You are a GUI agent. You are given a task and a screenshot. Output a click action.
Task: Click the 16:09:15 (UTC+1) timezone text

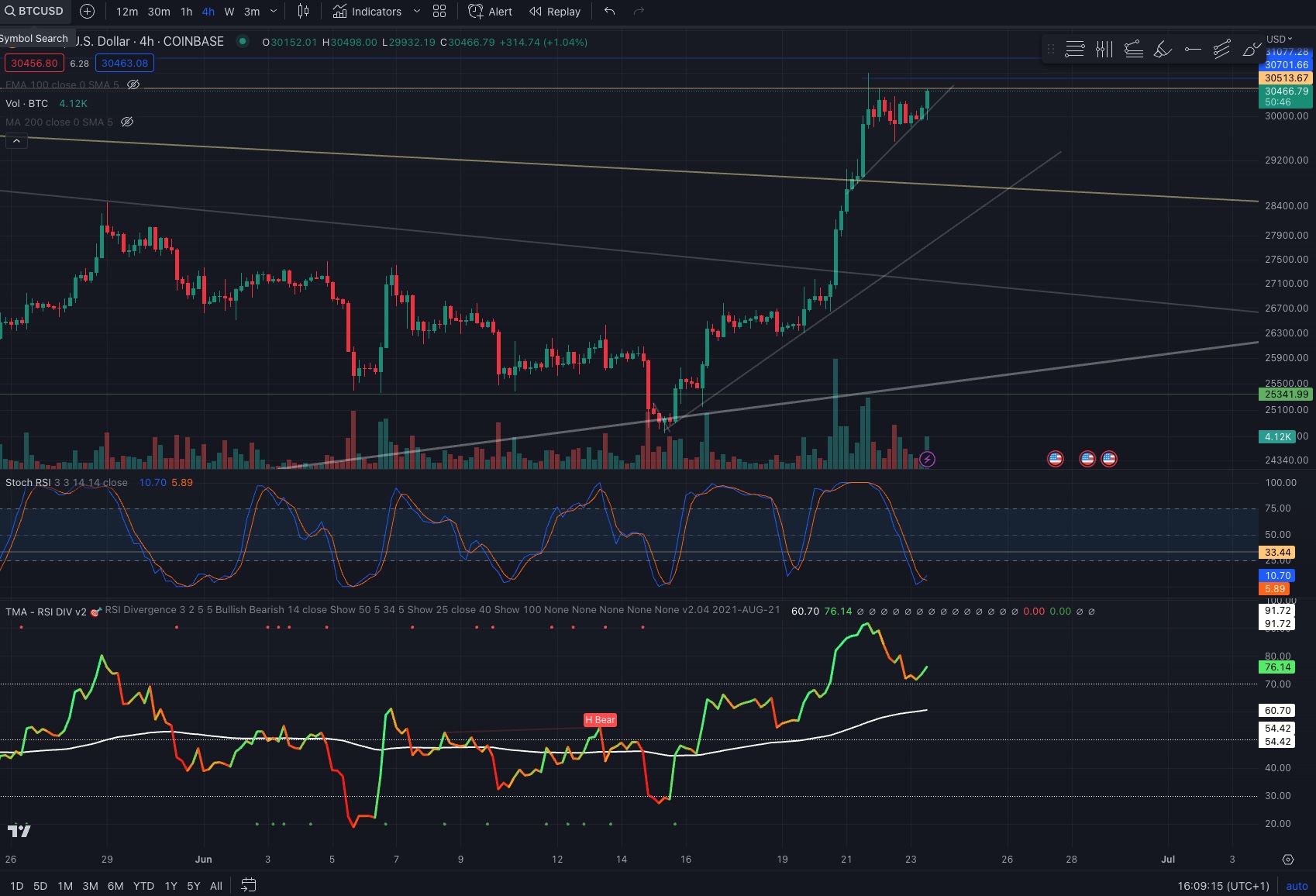coord(1222,885)
